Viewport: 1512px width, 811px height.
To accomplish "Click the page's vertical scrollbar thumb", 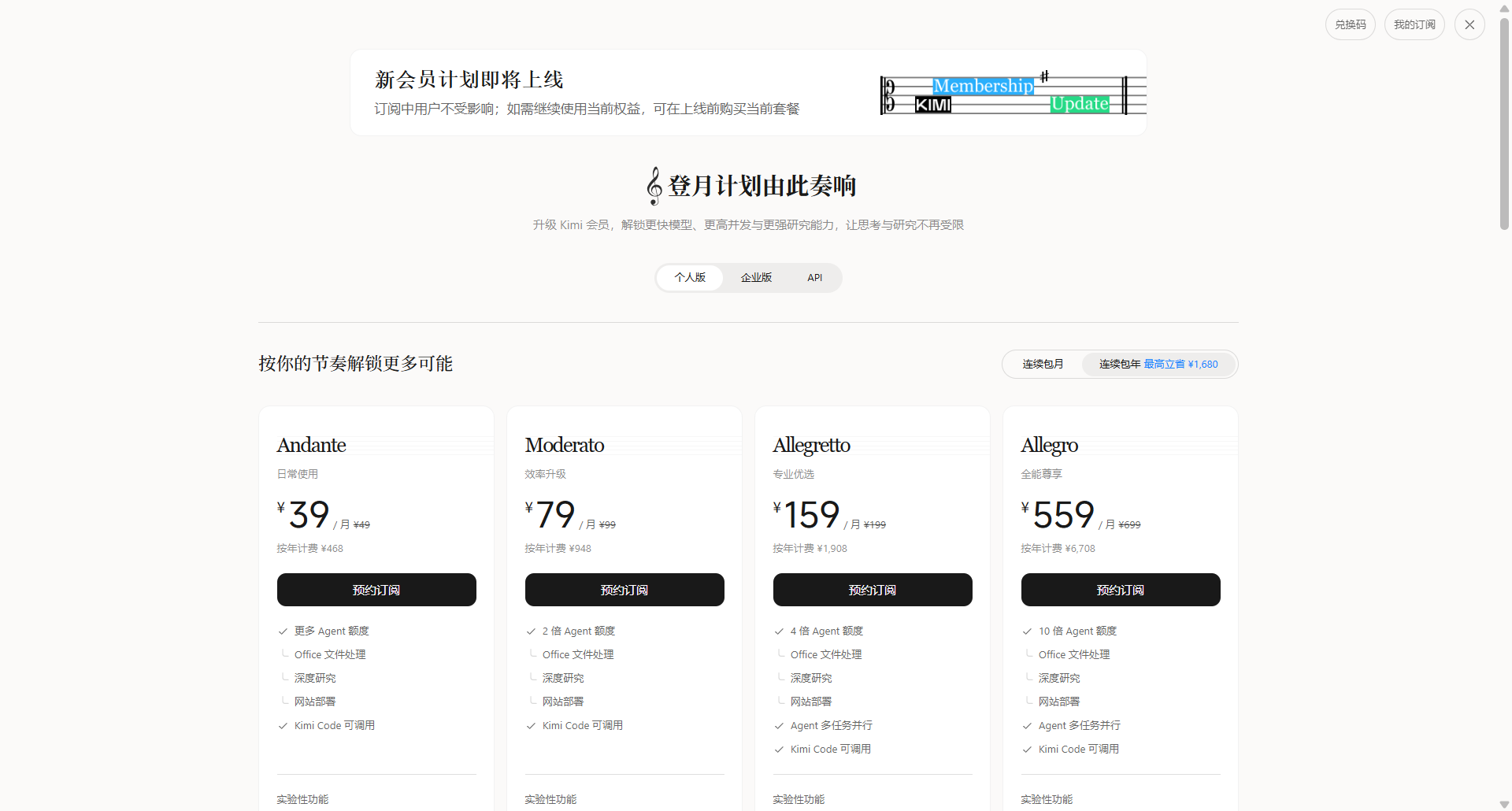I will 1504,124.
